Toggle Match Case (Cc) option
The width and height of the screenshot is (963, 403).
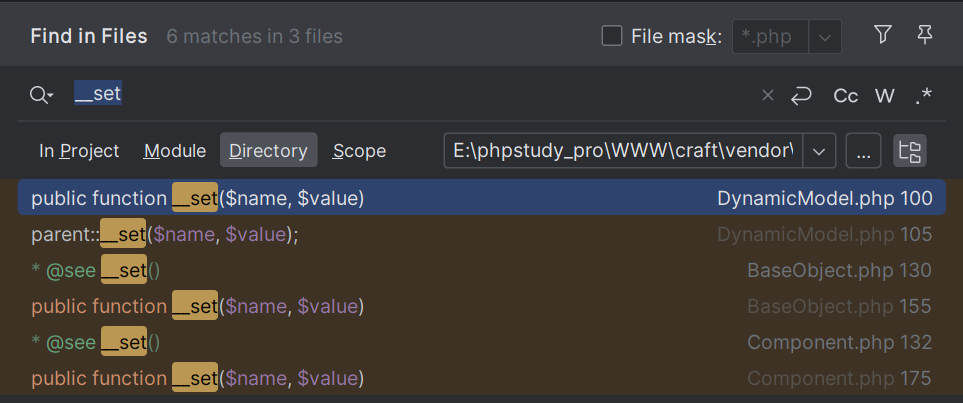(846, 96)
